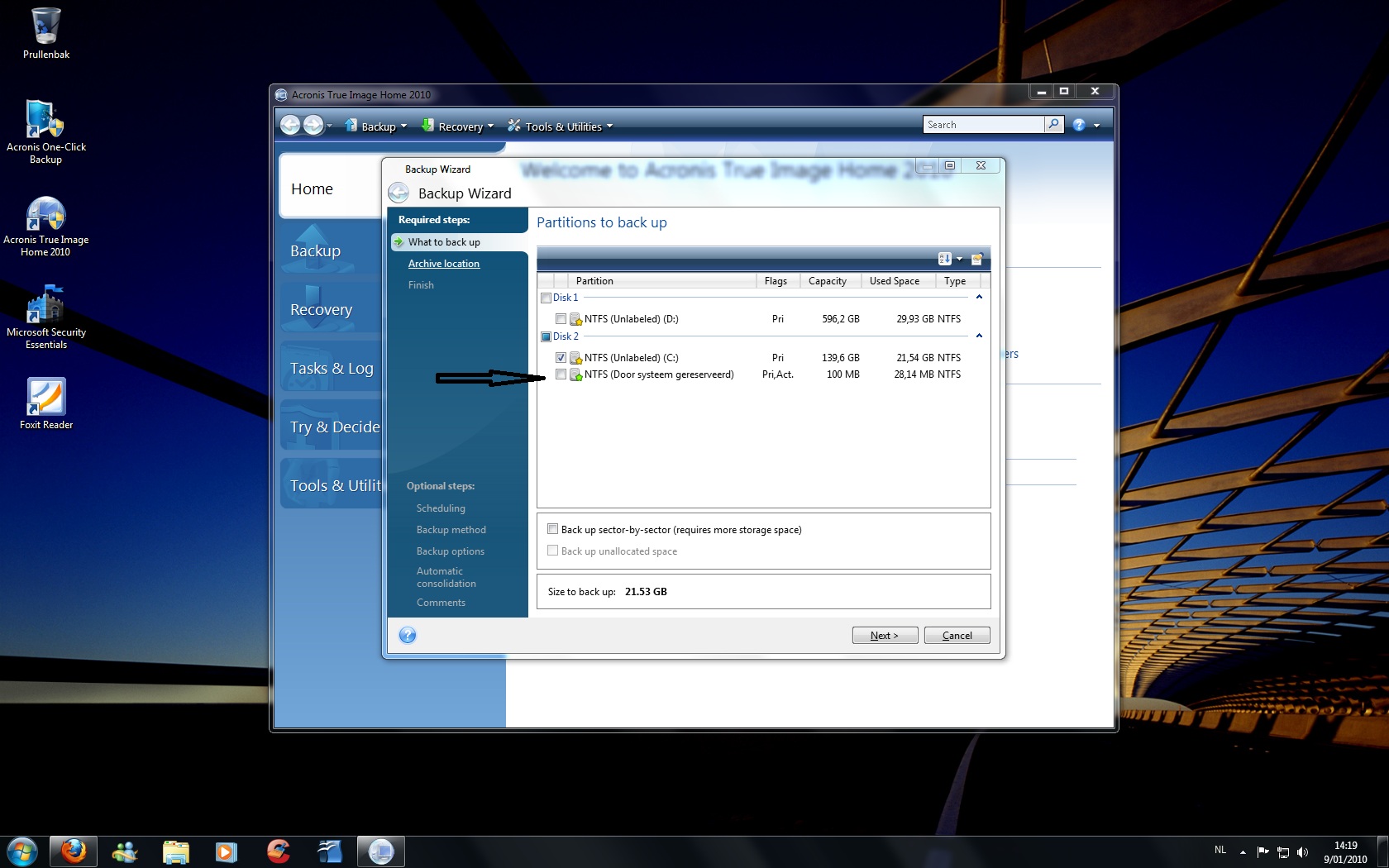This screenshot has height=868, width=1389.
Task: Open the Backup sidebar section
Action: point(329,250)
